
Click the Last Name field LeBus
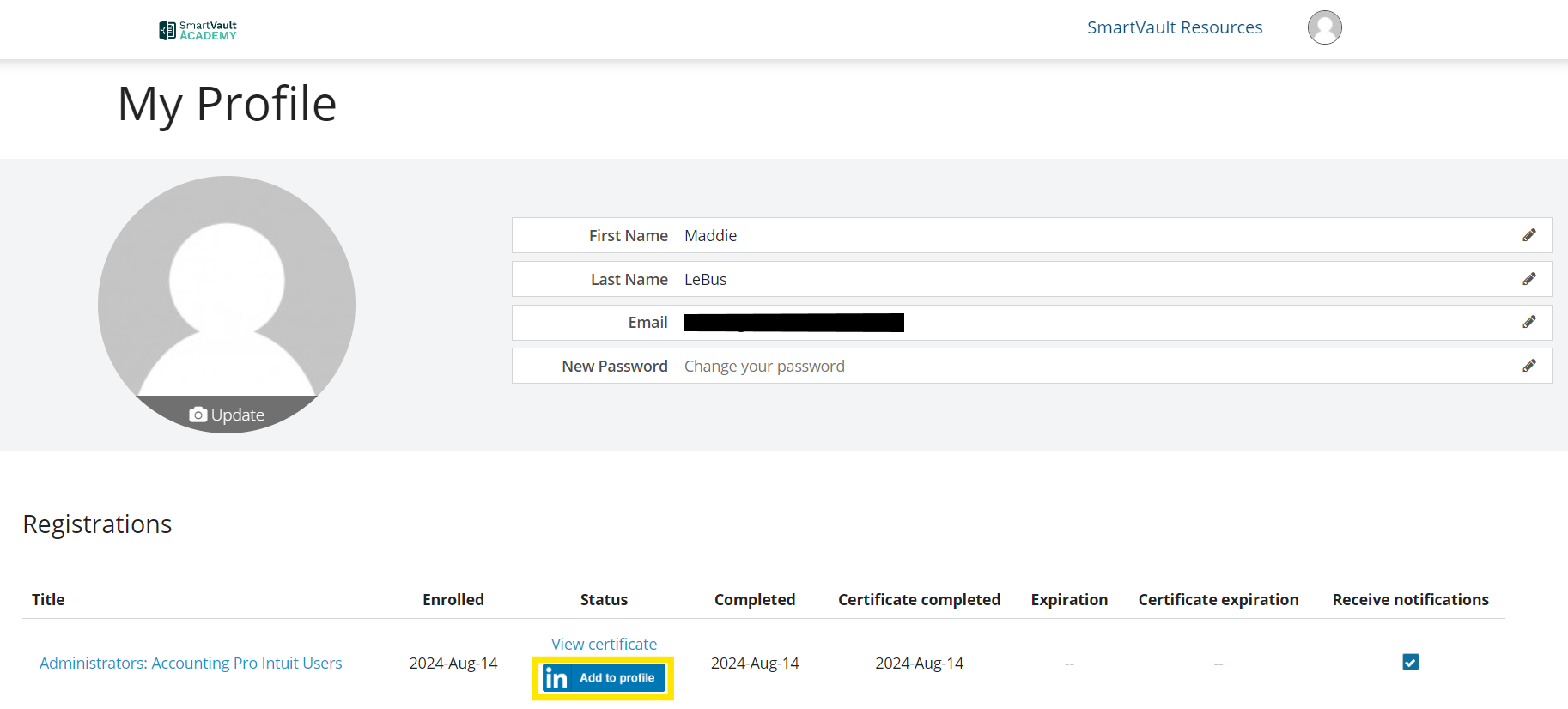click(1031, 279)
